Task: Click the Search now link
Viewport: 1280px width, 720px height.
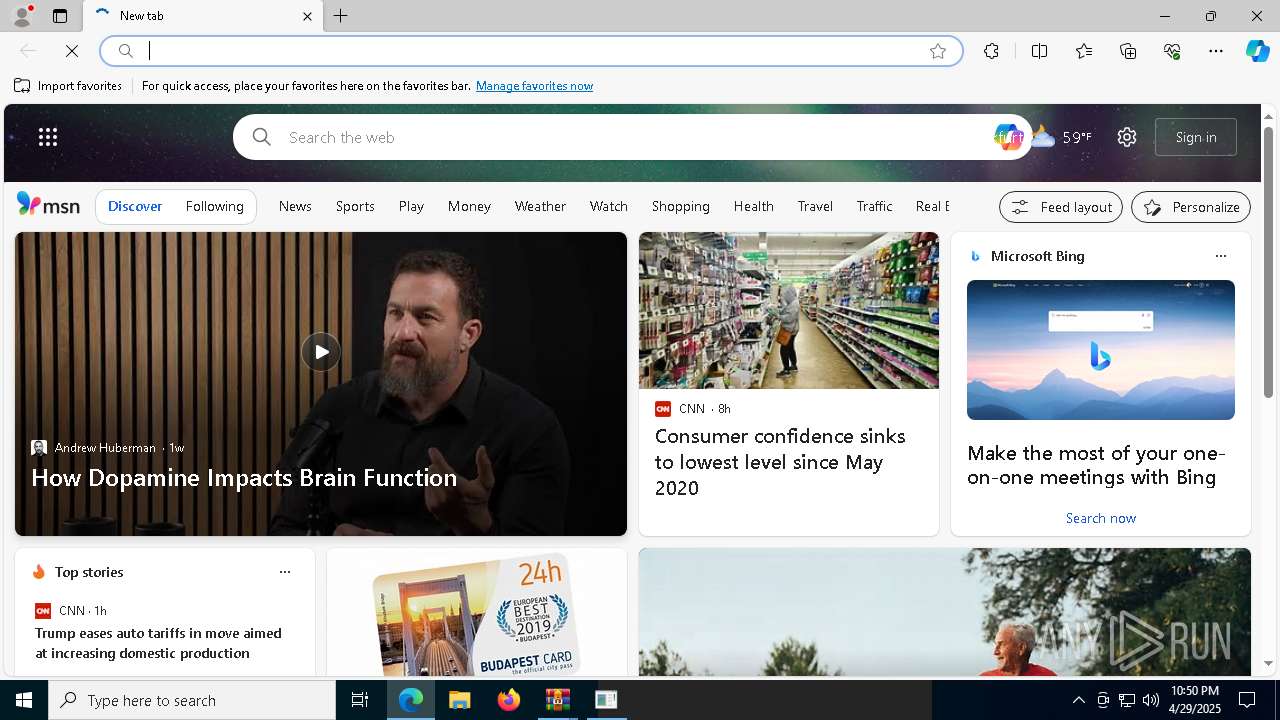Action: 1101,518
